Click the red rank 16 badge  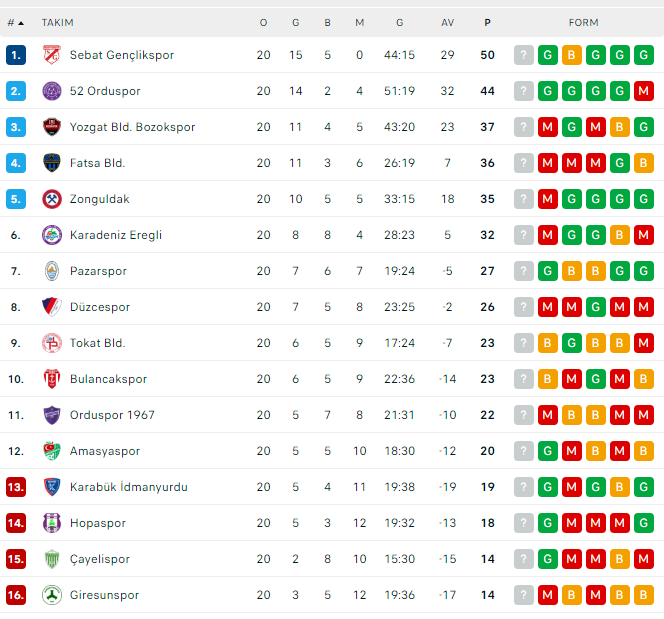coord(15,595)
